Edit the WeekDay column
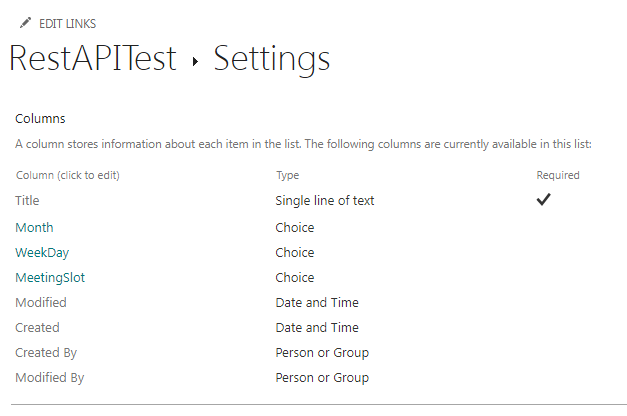 (x=42, y=253)
